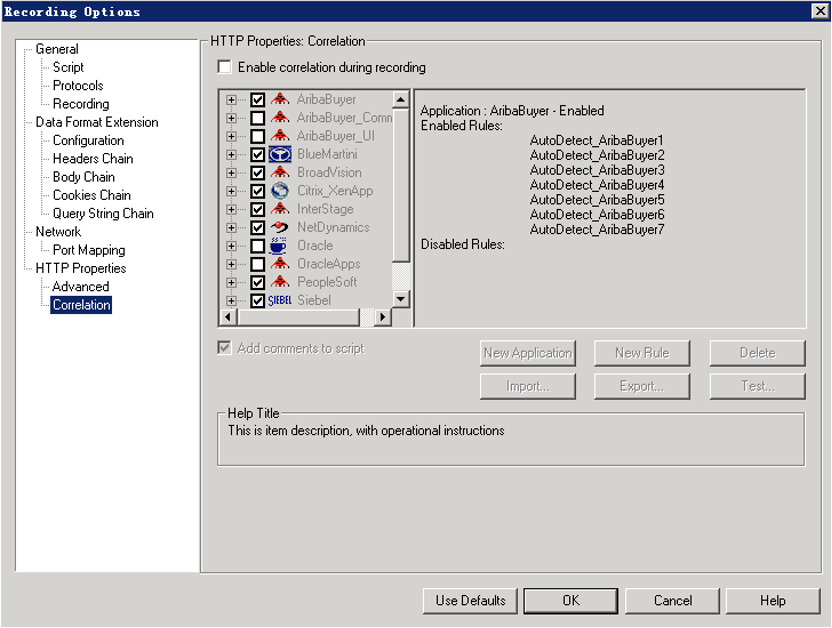Open the Script settings page
The image size is (832, 628).
68,67
